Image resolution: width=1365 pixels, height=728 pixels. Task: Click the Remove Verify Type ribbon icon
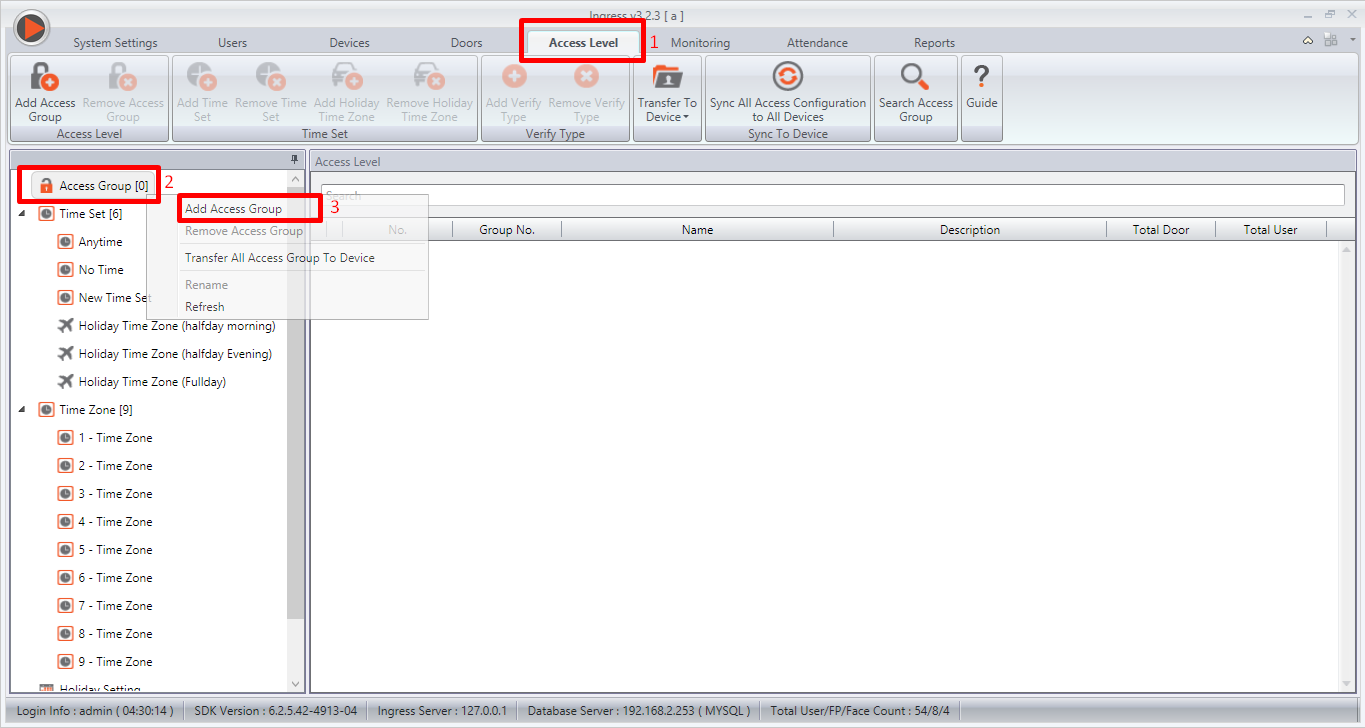pyautogui.click(x=586, y=77)
